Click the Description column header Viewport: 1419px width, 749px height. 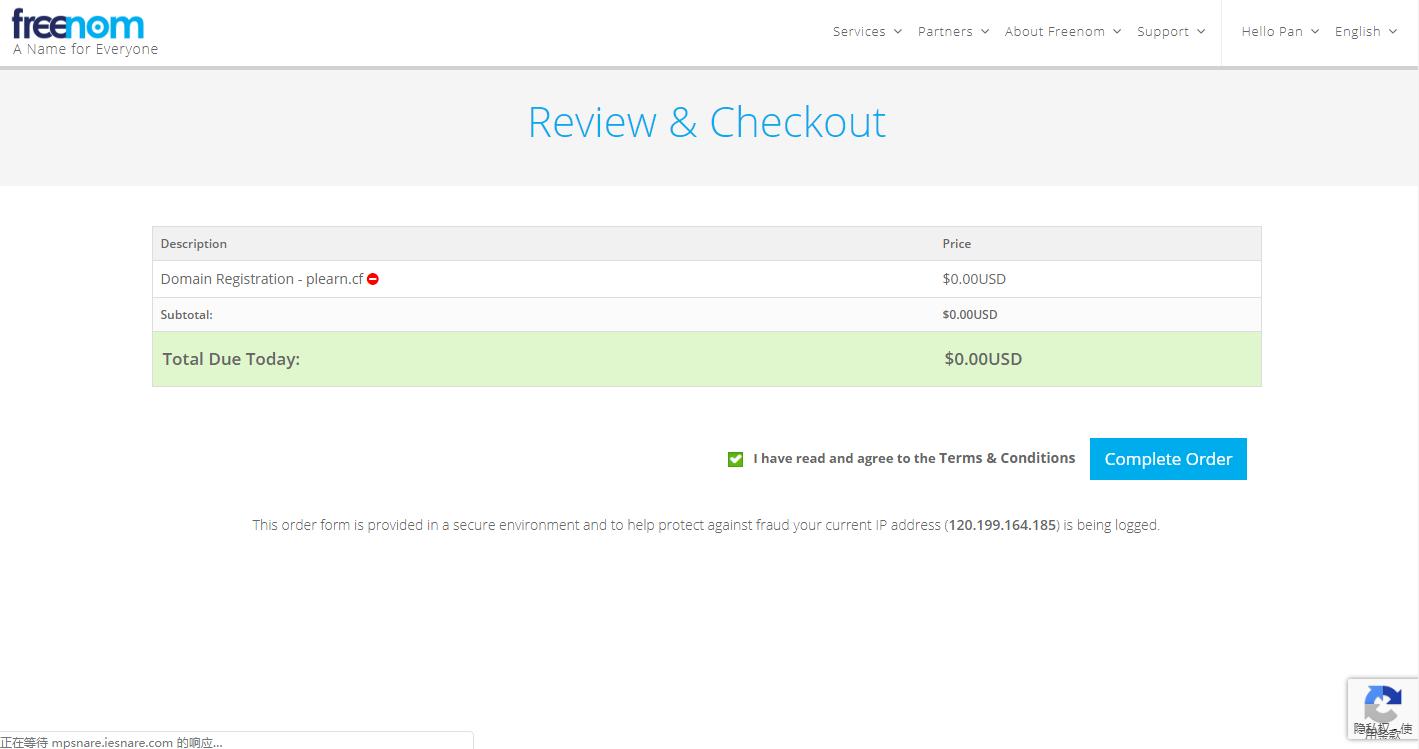[x=194, y=244]
